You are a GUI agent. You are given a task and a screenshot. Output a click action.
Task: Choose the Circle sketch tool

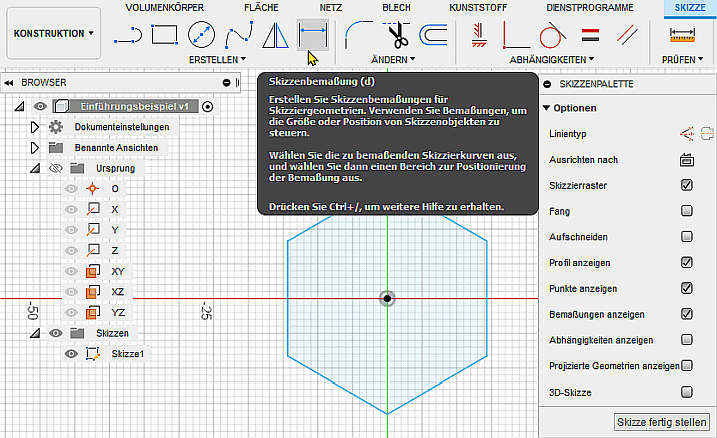pyautogui.click(x=201, y=36)
